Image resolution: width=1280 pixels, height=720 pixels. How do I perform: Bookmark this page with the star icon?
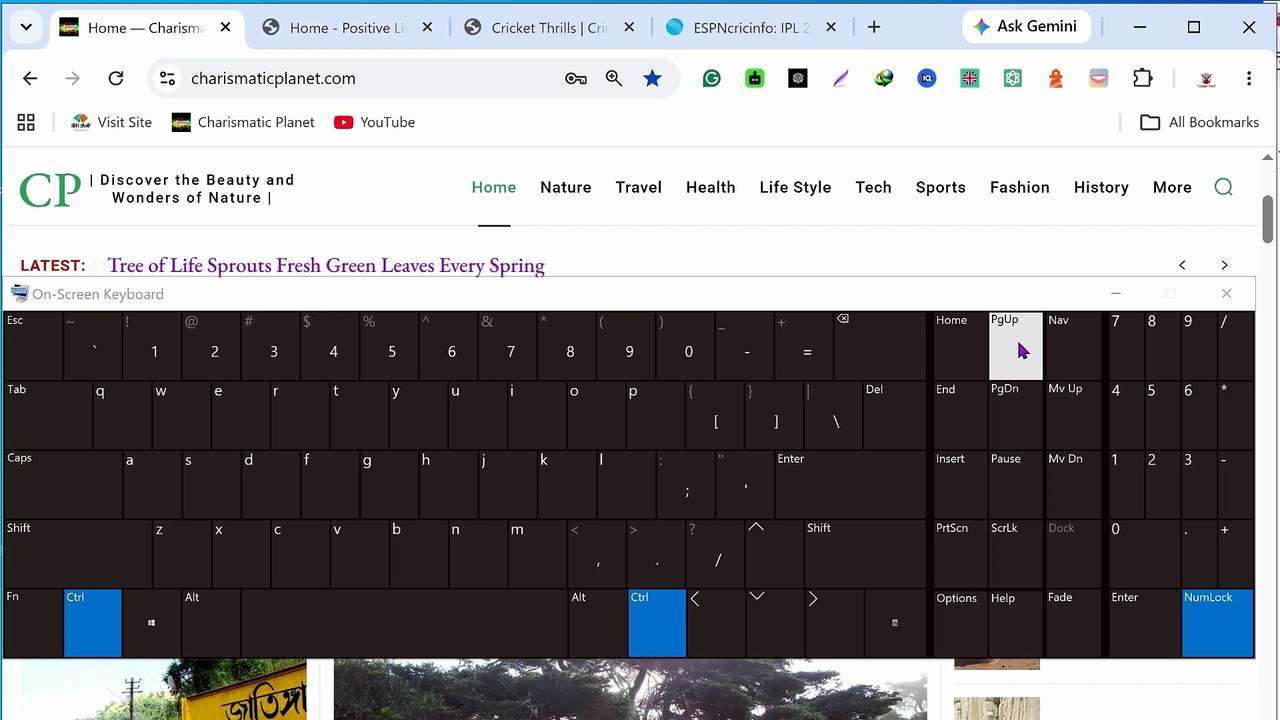[x=652, y=78]
